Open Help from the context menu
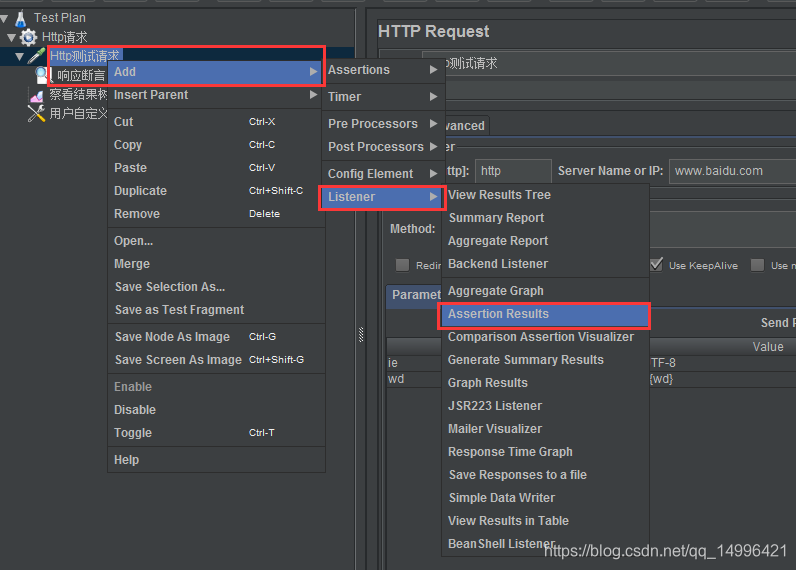This screenshot has height=570, width=796. (216, 460)
